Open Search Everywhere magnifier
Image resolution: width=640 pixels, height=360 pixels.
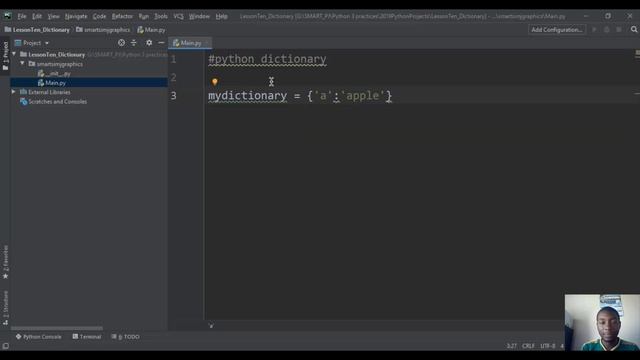634,29
